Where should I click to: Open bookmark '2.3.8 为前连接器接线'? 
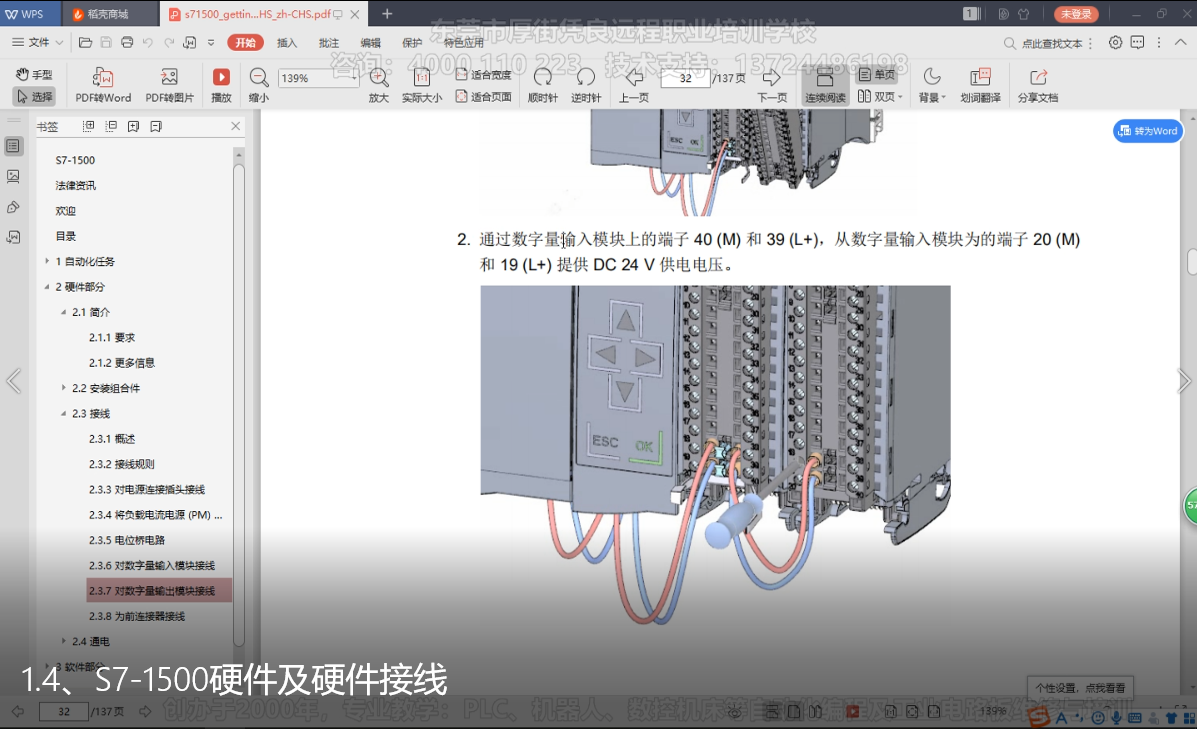pyautogui.click(x=137, y=616)
